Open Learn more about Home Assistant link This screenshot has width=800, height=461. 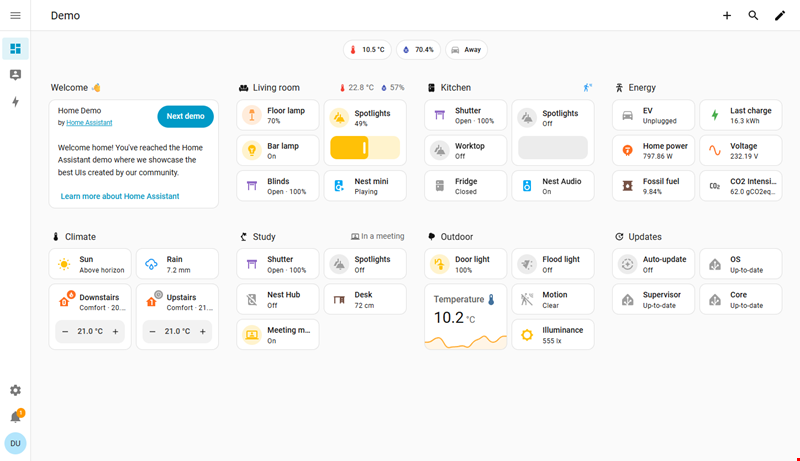click(x=120, y=196)
